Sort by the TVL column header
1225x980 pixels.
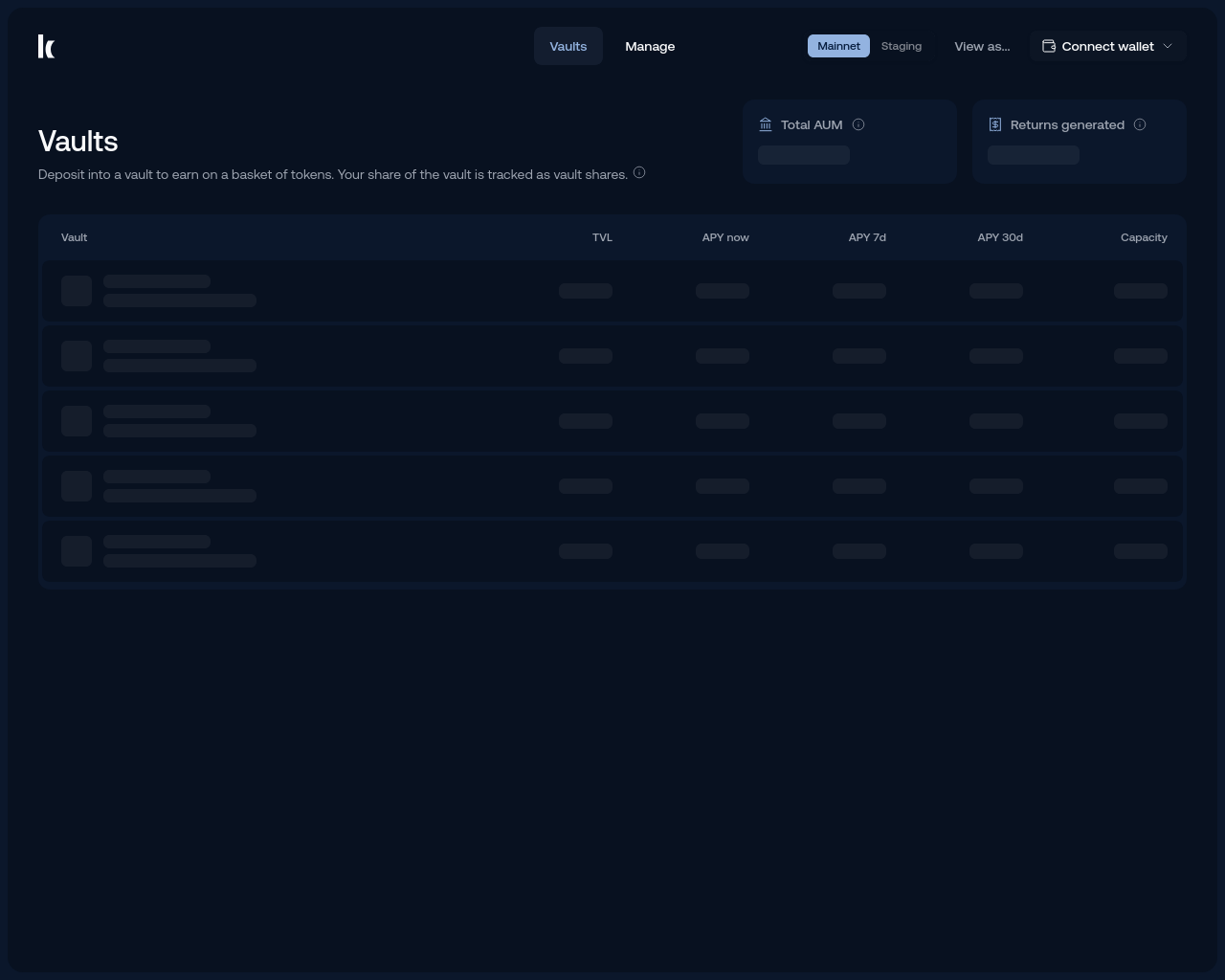coord(602,237)
